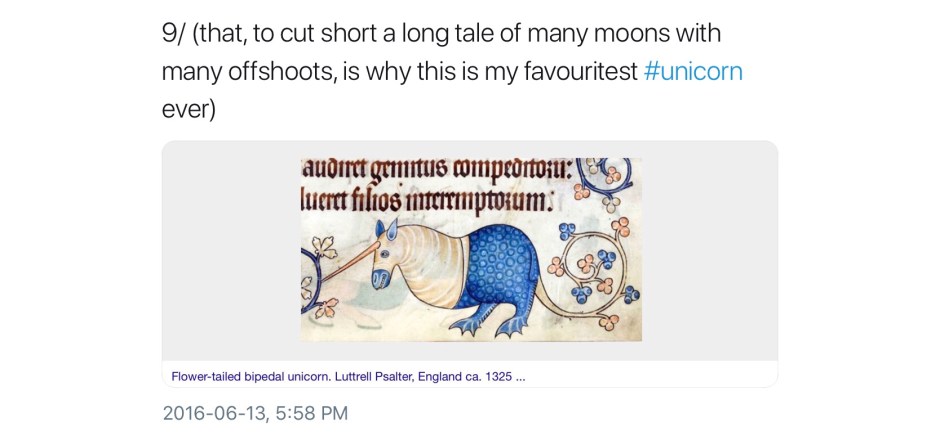
Task: Click the 2016-06-13 date in the timestamp
Action: point(210,412)
